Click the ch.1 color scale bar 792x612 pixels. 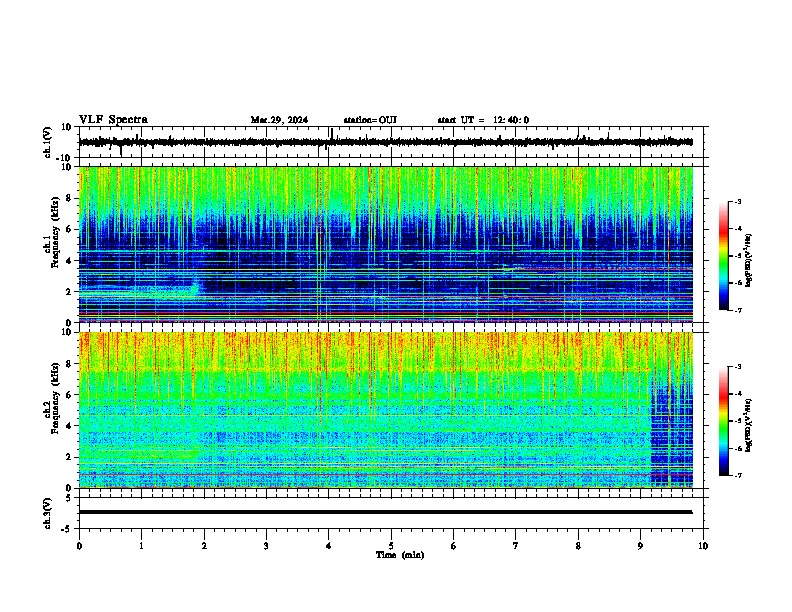coord(724,256)
